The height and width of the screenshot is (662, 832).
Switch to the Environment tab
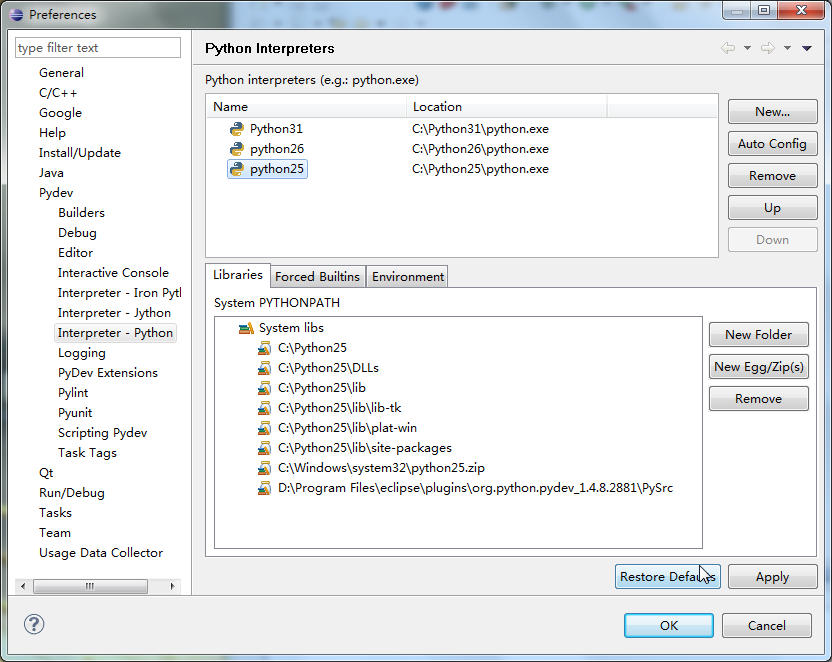[407, 277]
